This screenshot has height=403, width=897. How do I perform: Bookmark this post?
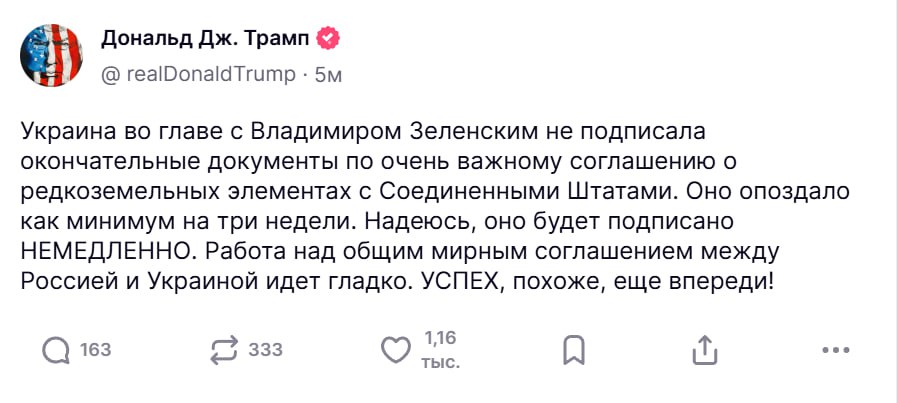pyautogui.click(x=574, y=349)
